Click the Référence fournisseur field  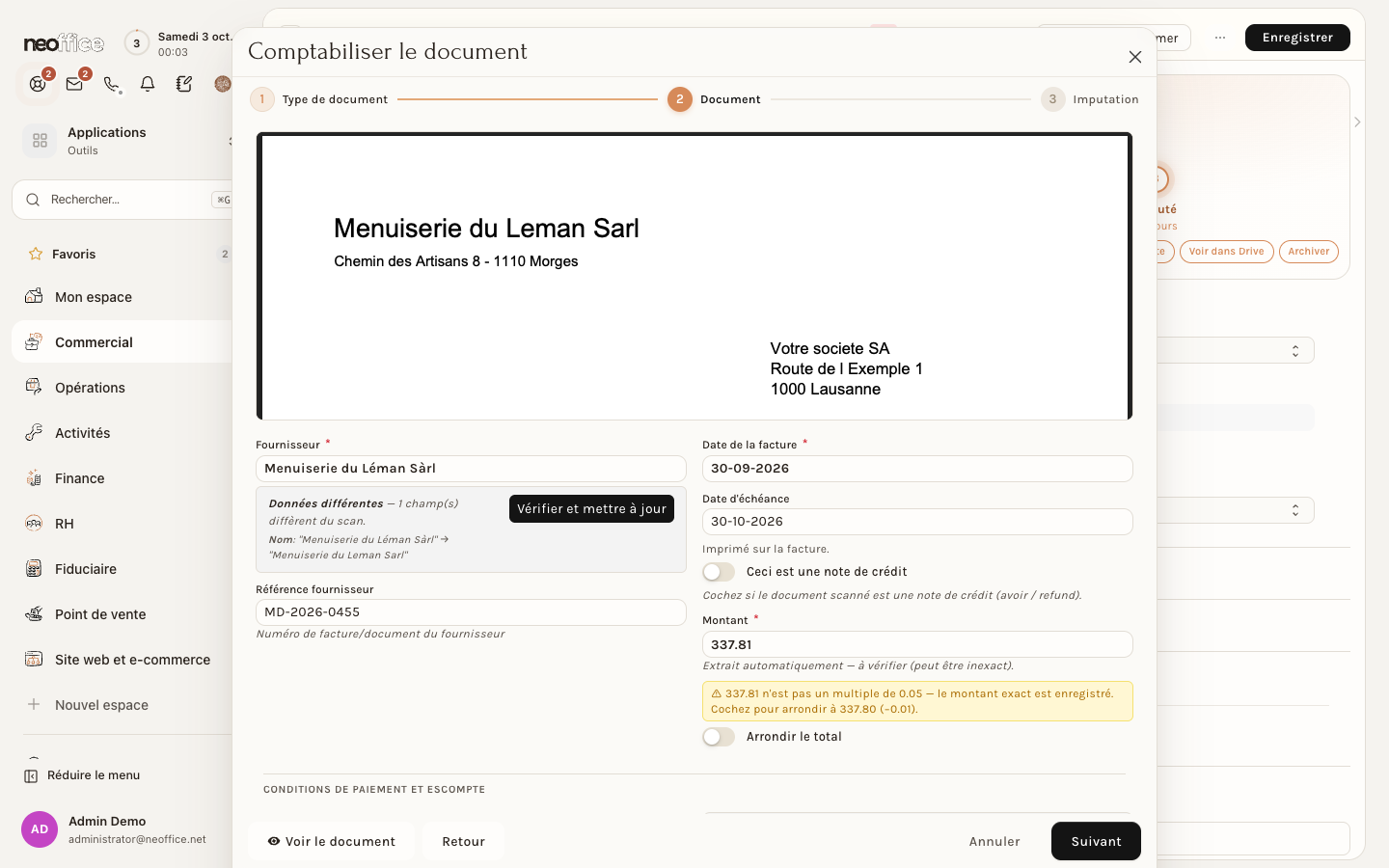(x=471, y=612)
